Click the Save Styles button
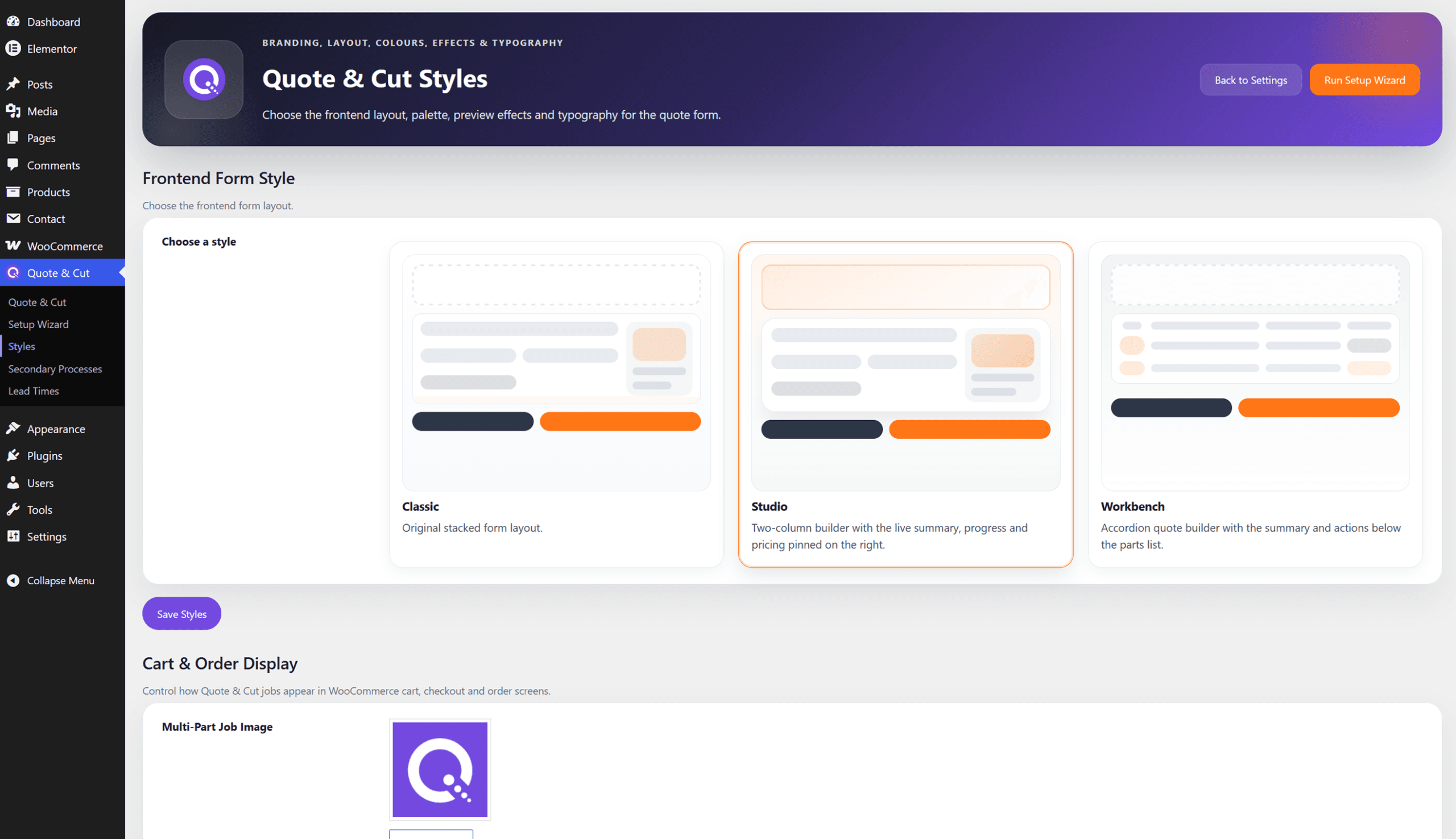The height and width of the screenshot is (839, 1456). [x=181, y=614]
